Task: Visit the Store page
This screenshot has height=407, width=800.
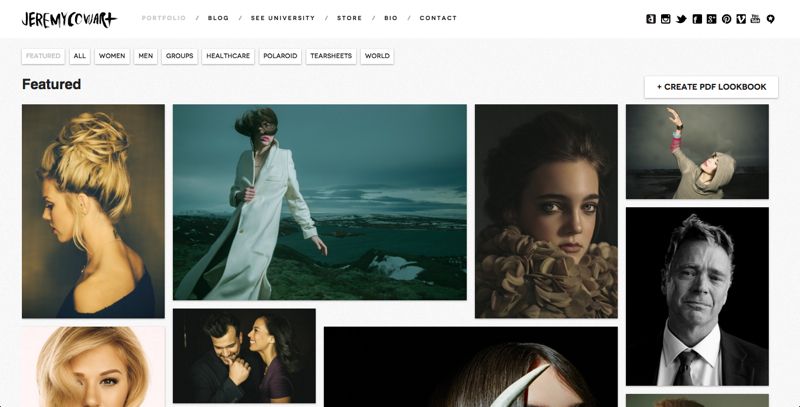Action: click(x=349, y=18)
